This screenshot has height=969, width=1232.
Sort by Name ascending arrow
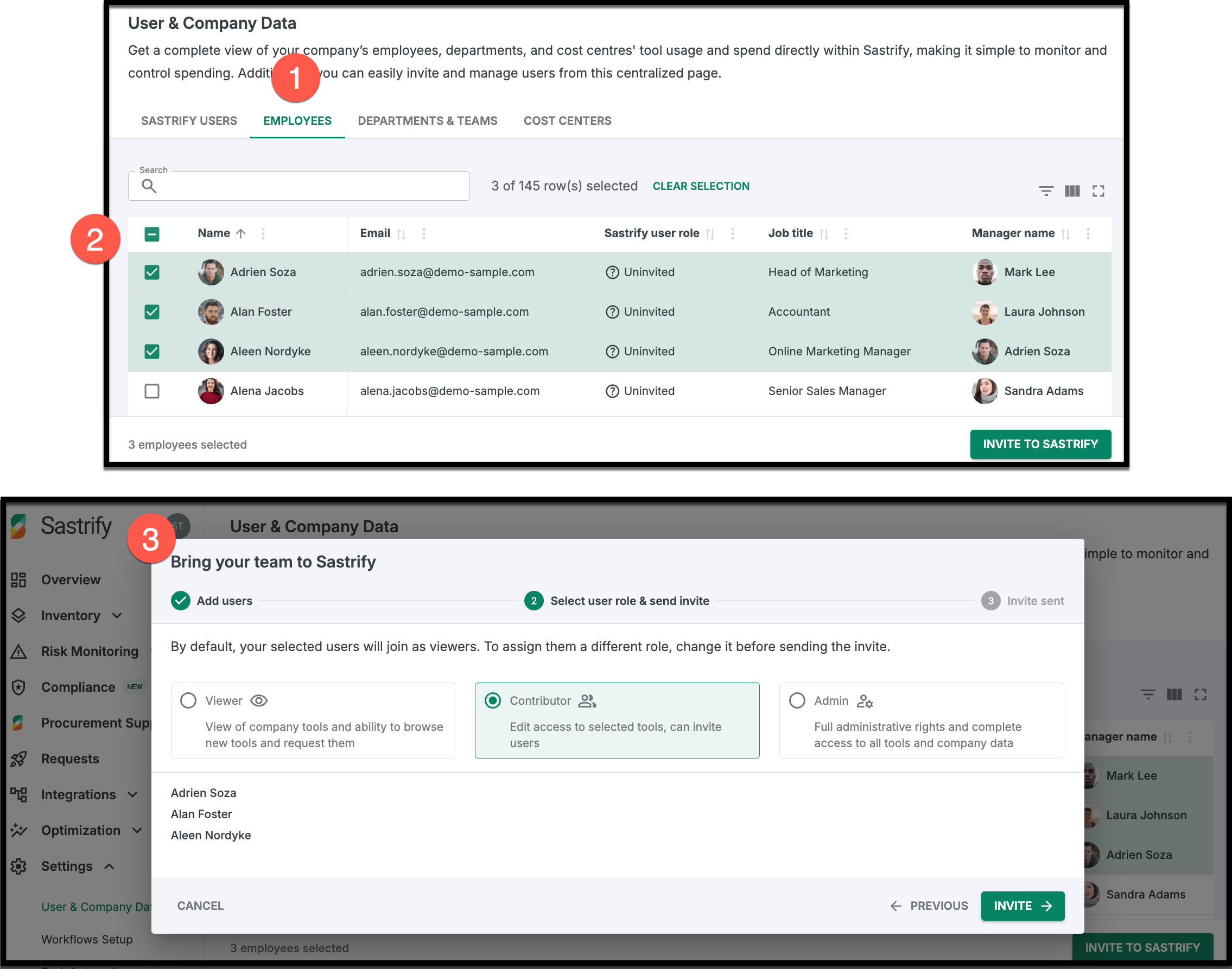[240, 234]
